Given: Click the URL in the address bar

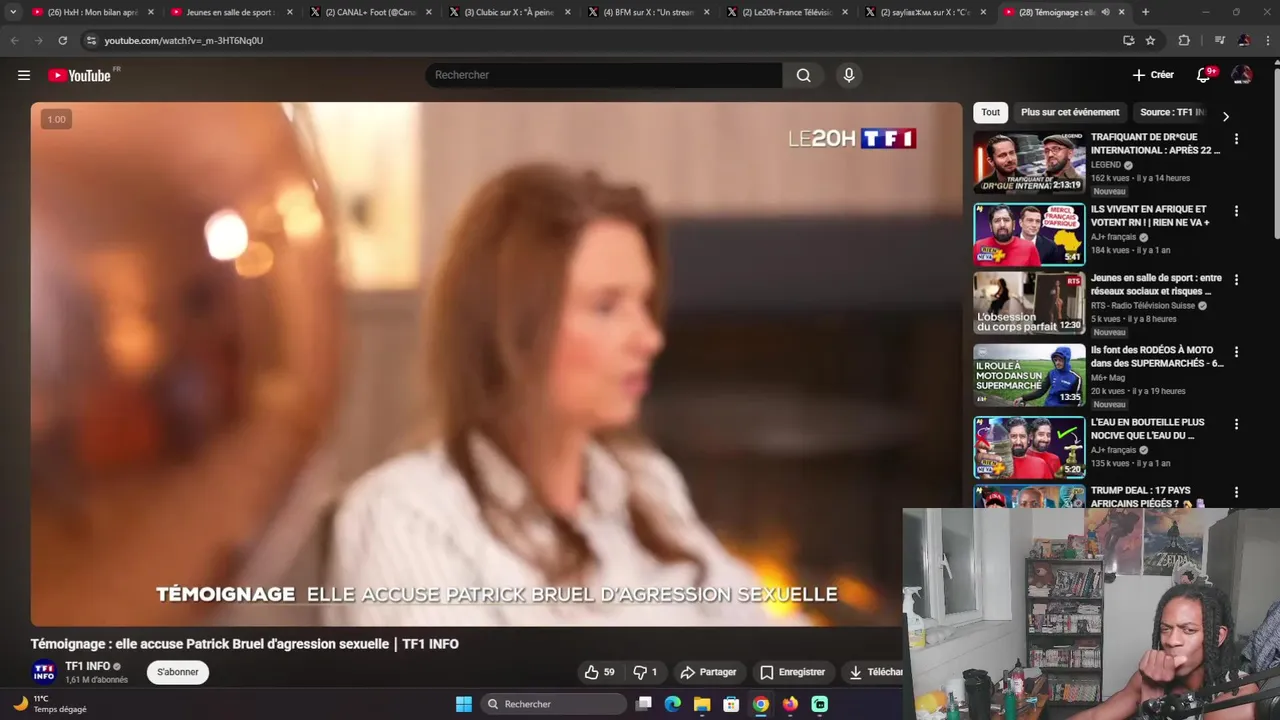Looking at the screenshot, I should (184, 40).
